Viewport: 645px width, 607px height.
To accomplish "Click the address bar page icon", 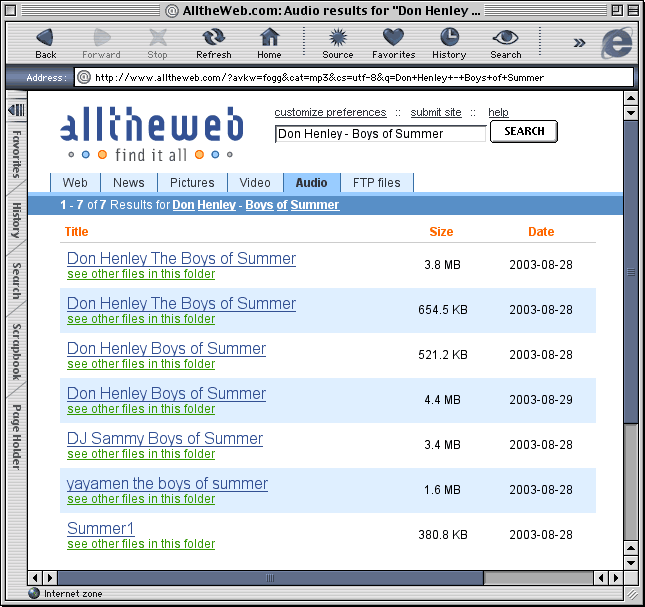I will point(84,77).
